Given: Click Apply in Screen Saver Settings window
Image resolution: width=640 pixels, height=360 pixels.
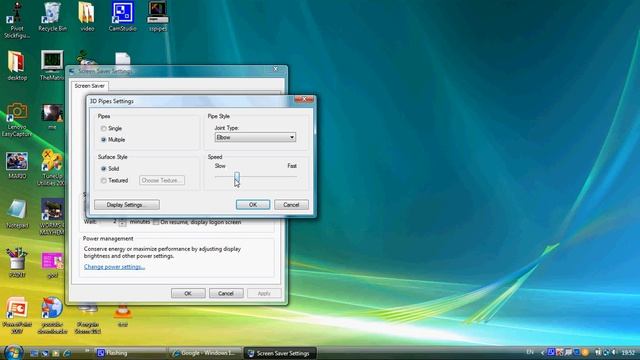Looking at the screenshot, I should click(x=264, y=293).
